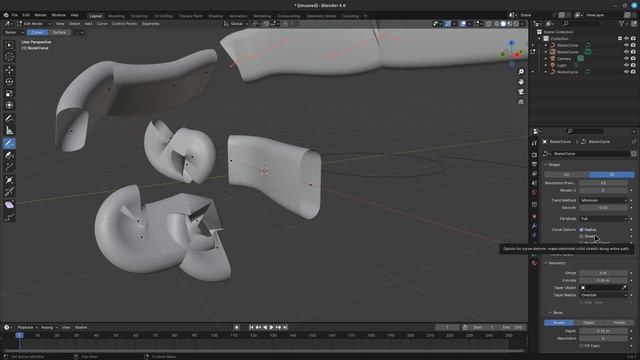Open the Taper Radius dropdown

(x=603, y=295)
